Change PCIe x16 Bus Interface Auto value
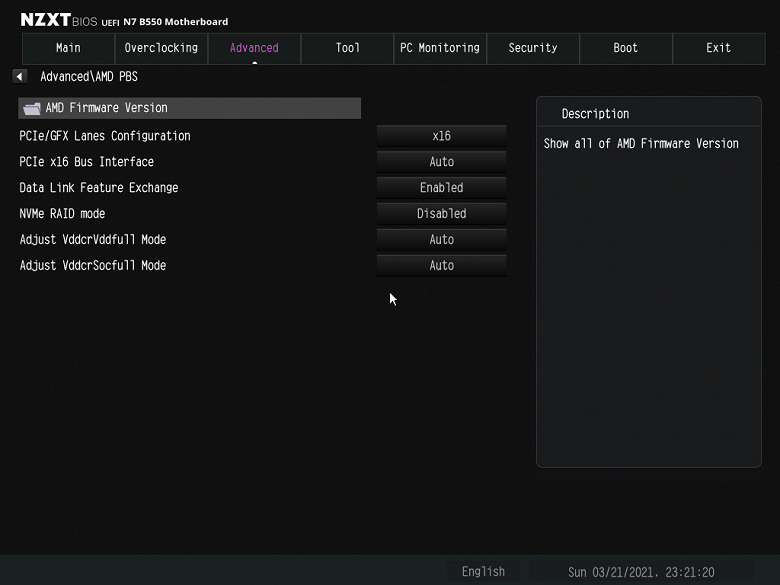 (x=442, y=162)
